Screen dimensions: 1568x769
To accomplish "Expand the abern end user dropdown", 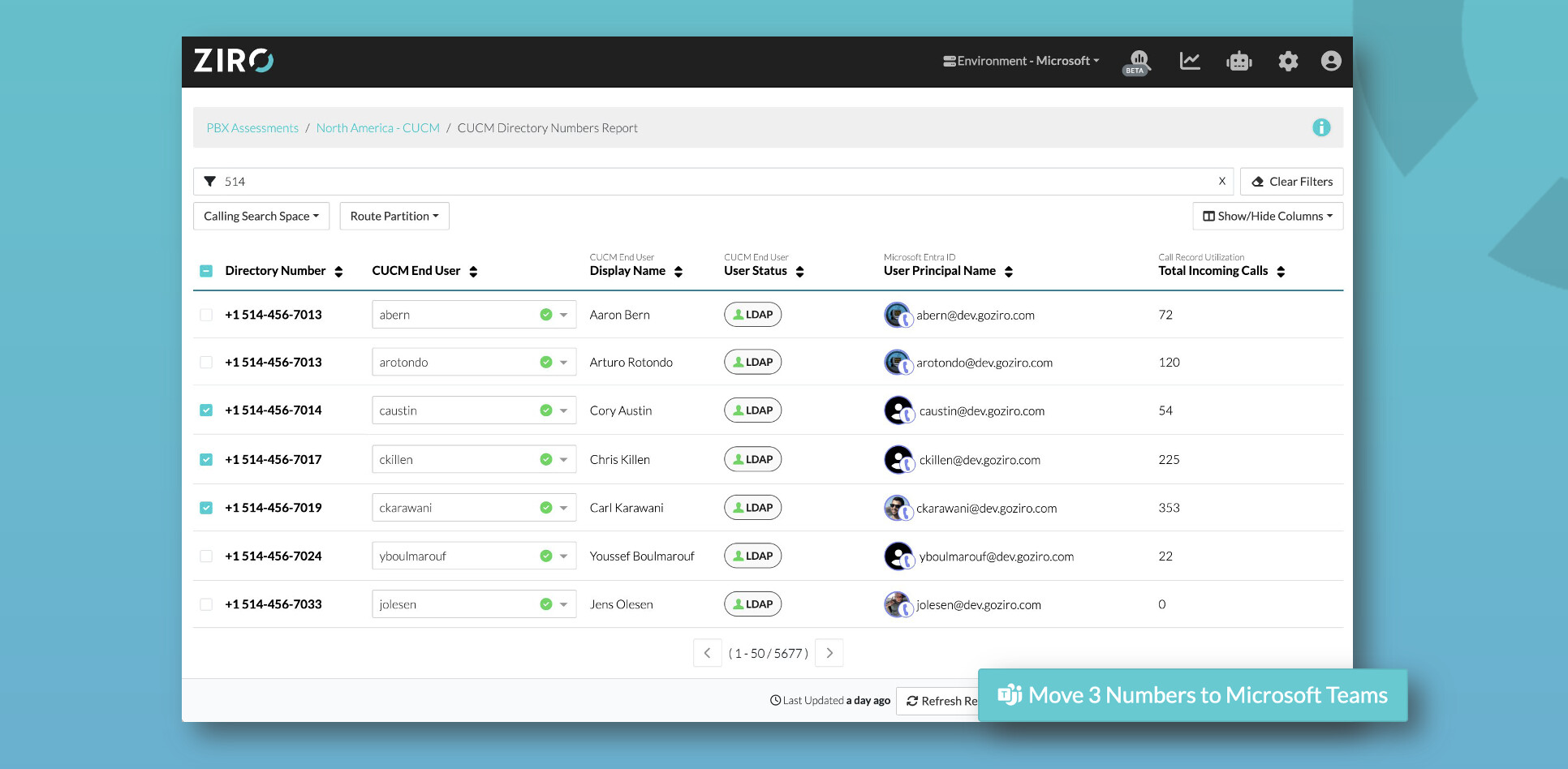I will 564,315.
